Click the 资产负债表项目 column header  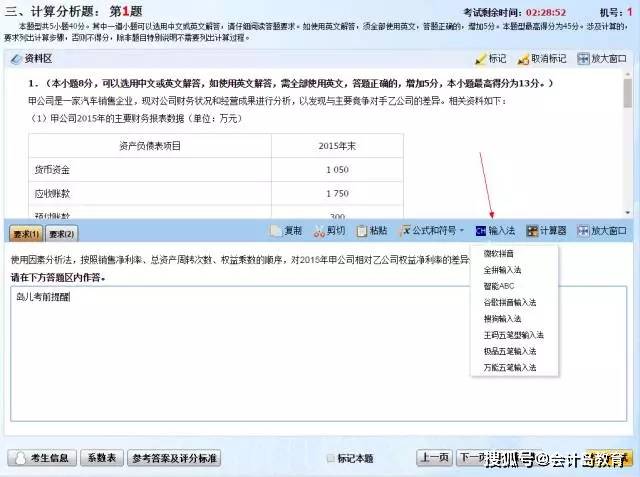tap(150, 146)
